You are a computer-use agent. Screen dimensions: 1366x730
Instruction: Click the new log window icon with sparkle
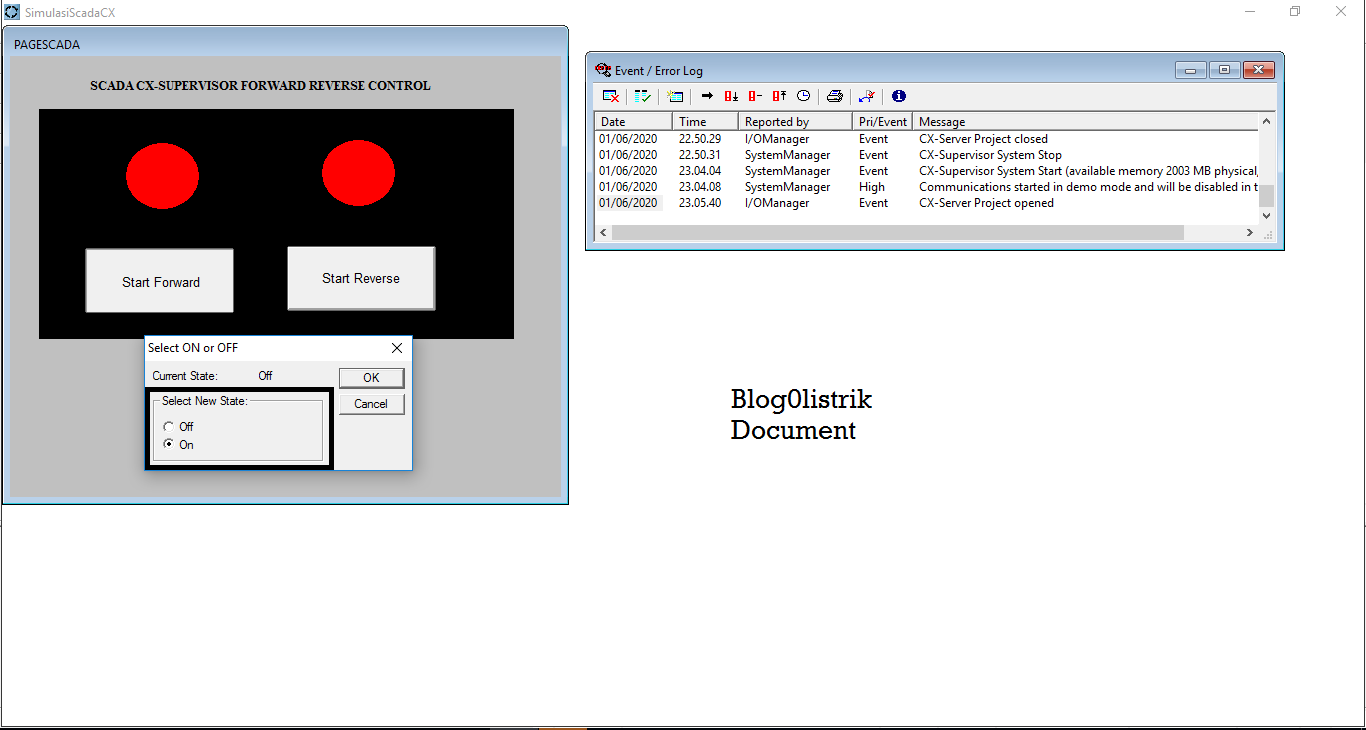(675, 96)
